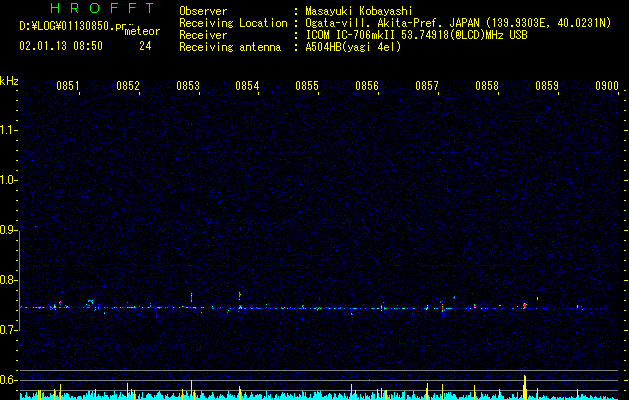Click the 0859 time axis label
This screenshot has height=400, width=629.
547,86
